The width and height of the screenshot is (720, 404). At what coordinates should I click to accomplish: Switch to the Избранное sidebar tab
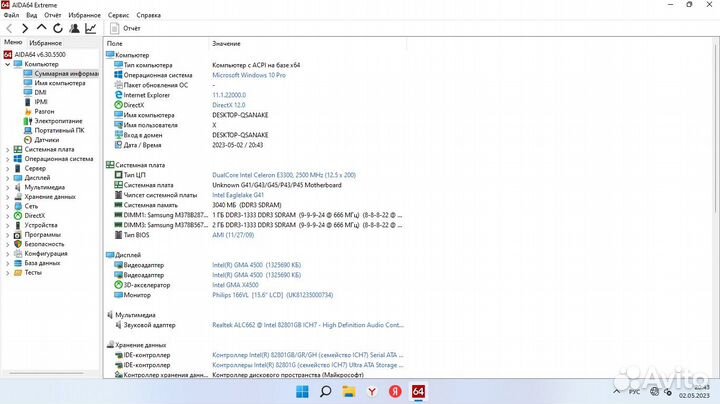point(45,43)
